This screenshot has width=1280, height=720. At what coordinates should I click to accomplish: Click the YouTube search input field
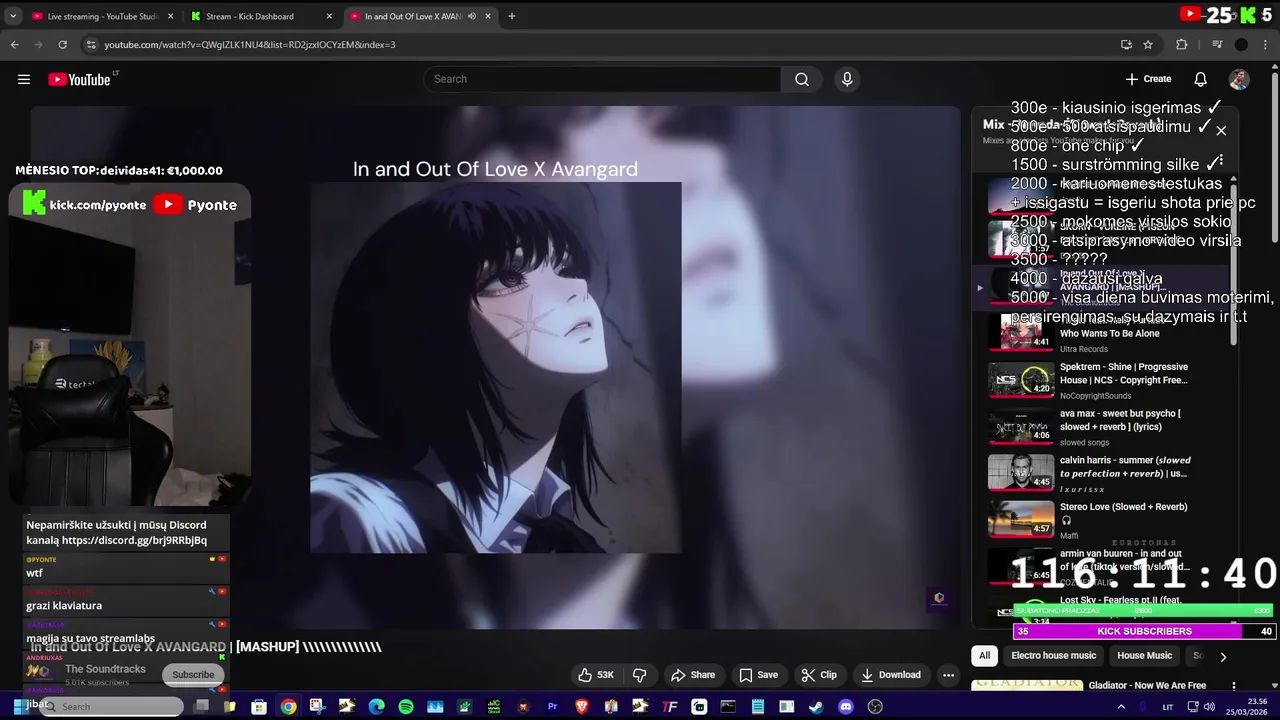click(602, 79)
